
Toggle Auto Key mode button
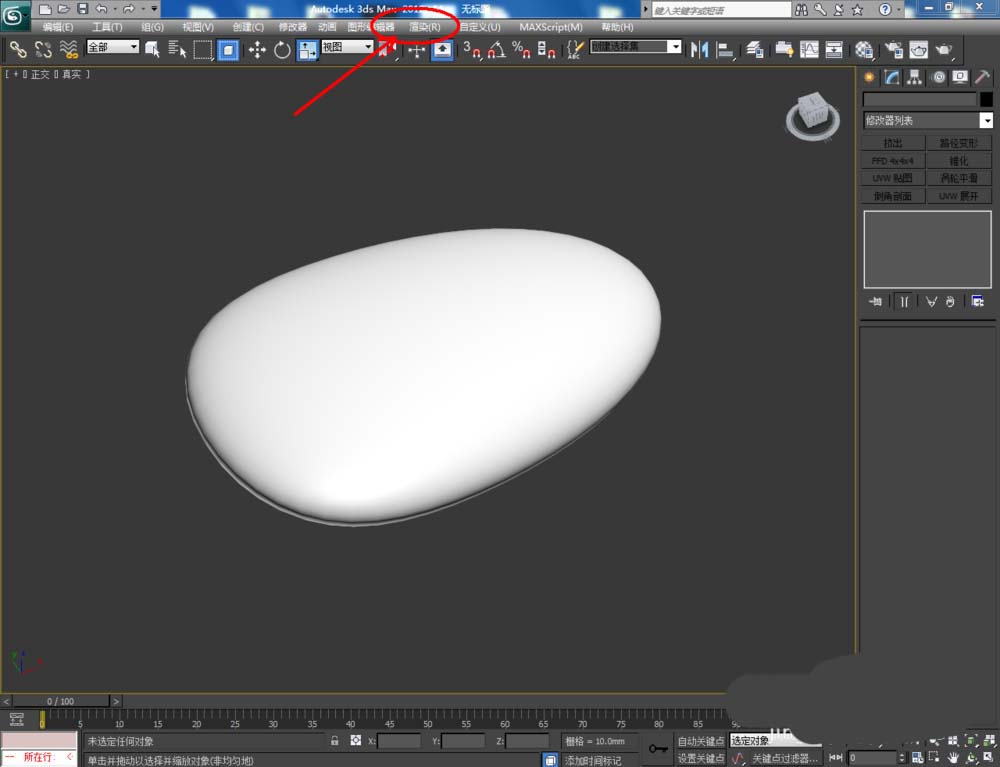click(700, 741)
